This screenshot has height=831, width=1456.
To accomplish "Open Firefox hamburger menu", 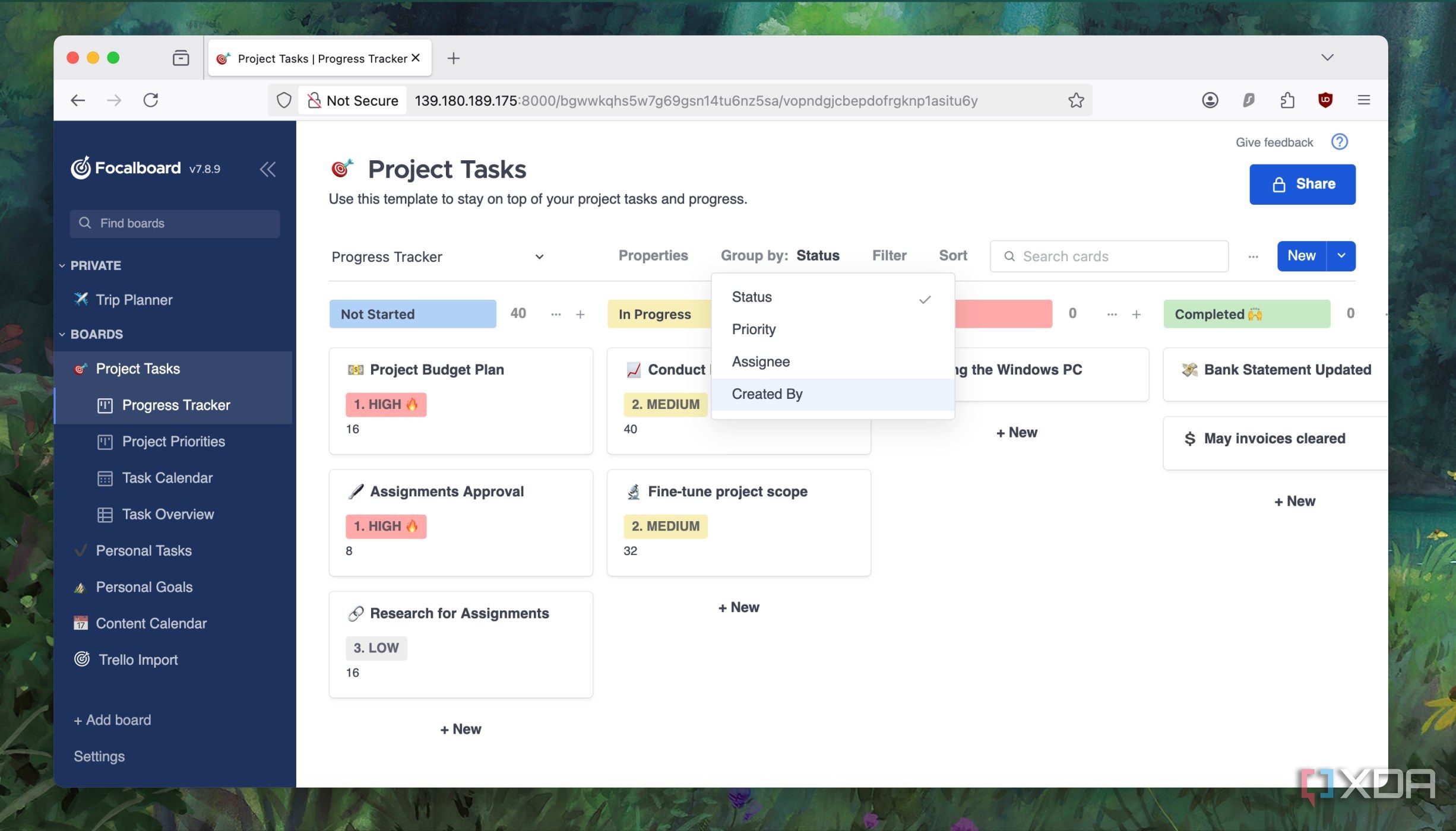I will coord(1364,100).
